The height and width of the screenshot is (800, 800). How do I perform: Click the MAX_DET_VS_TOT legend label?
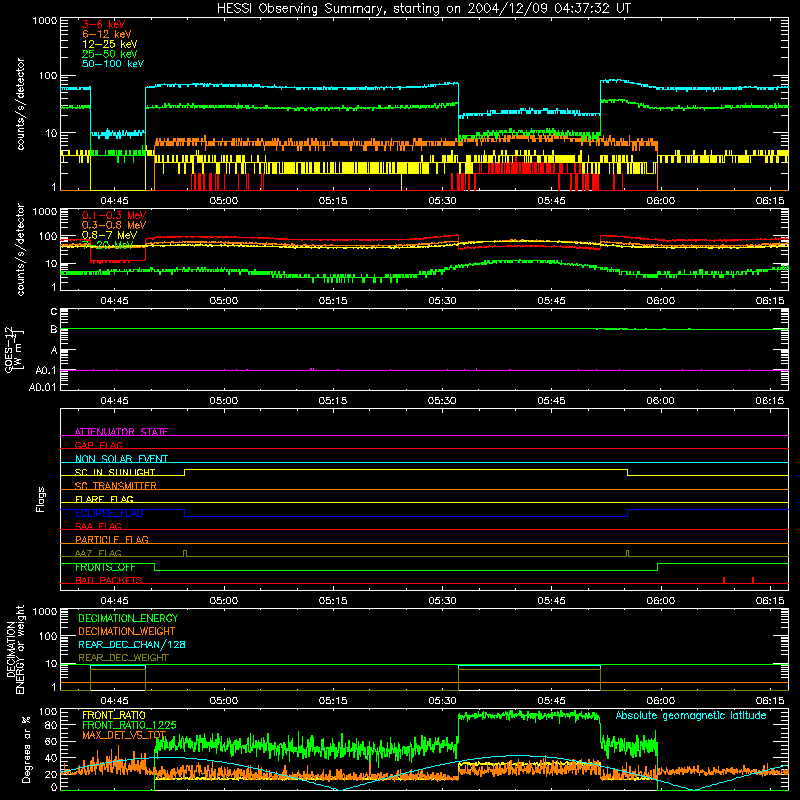124,735
